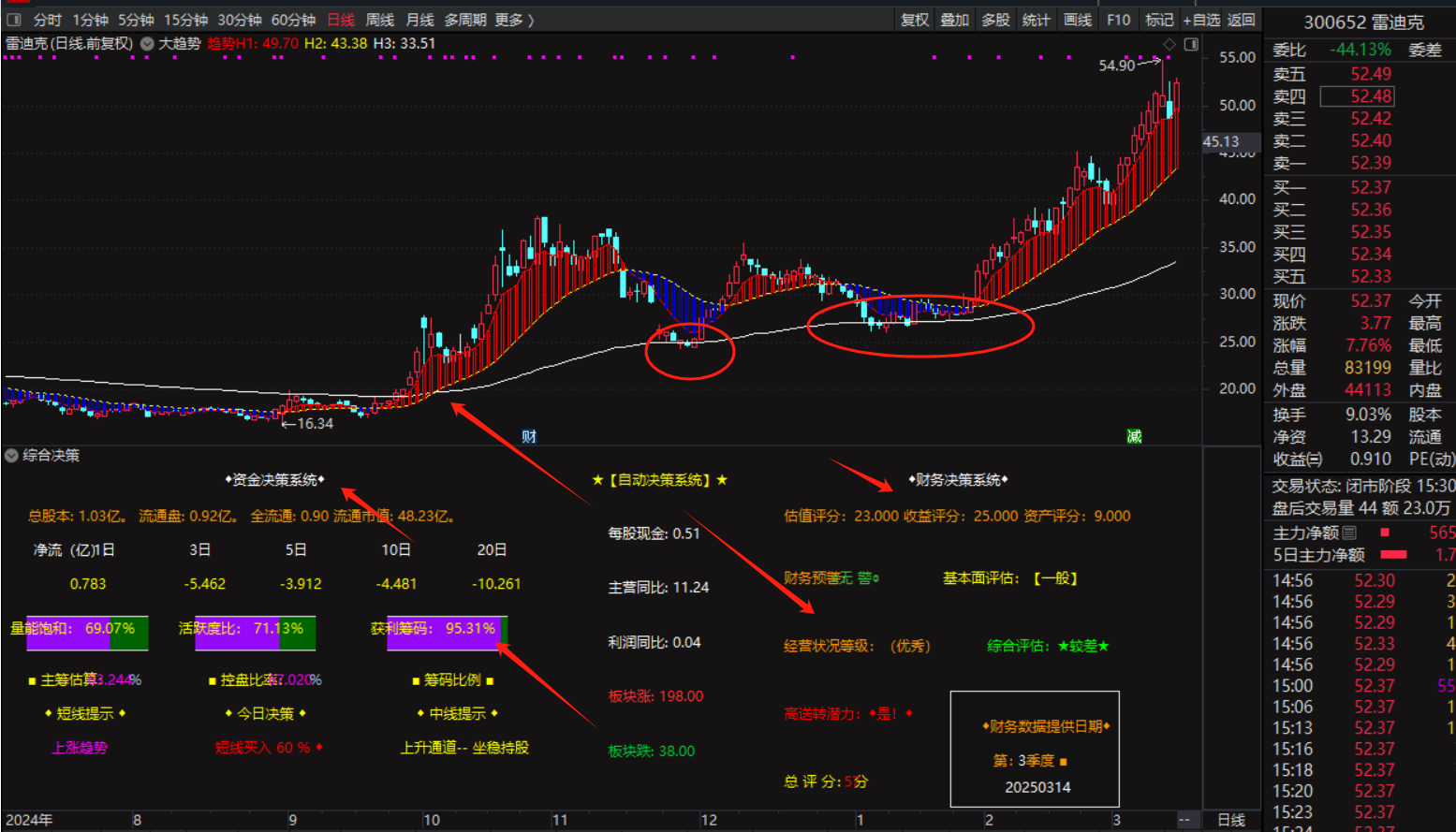
Task: Click the 52.48 卖四 price box
Action: tap(1370, 96)
